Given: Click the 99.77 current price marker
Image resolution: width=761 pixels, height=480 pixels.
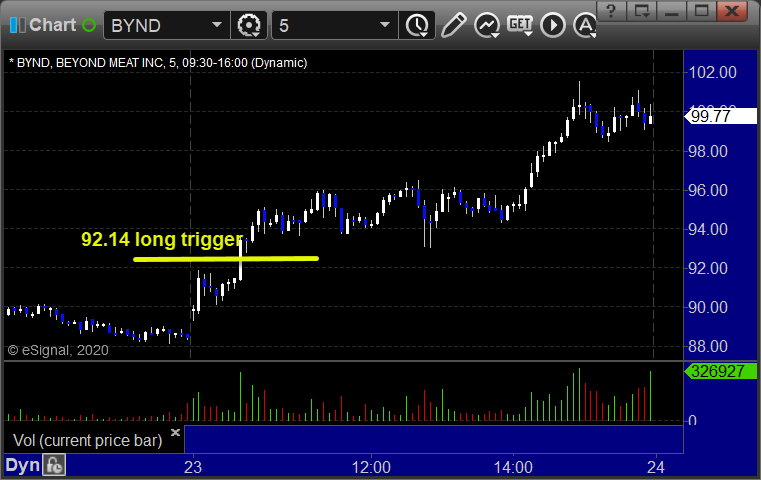Looking at the screenshot, I should coord(721,116).
